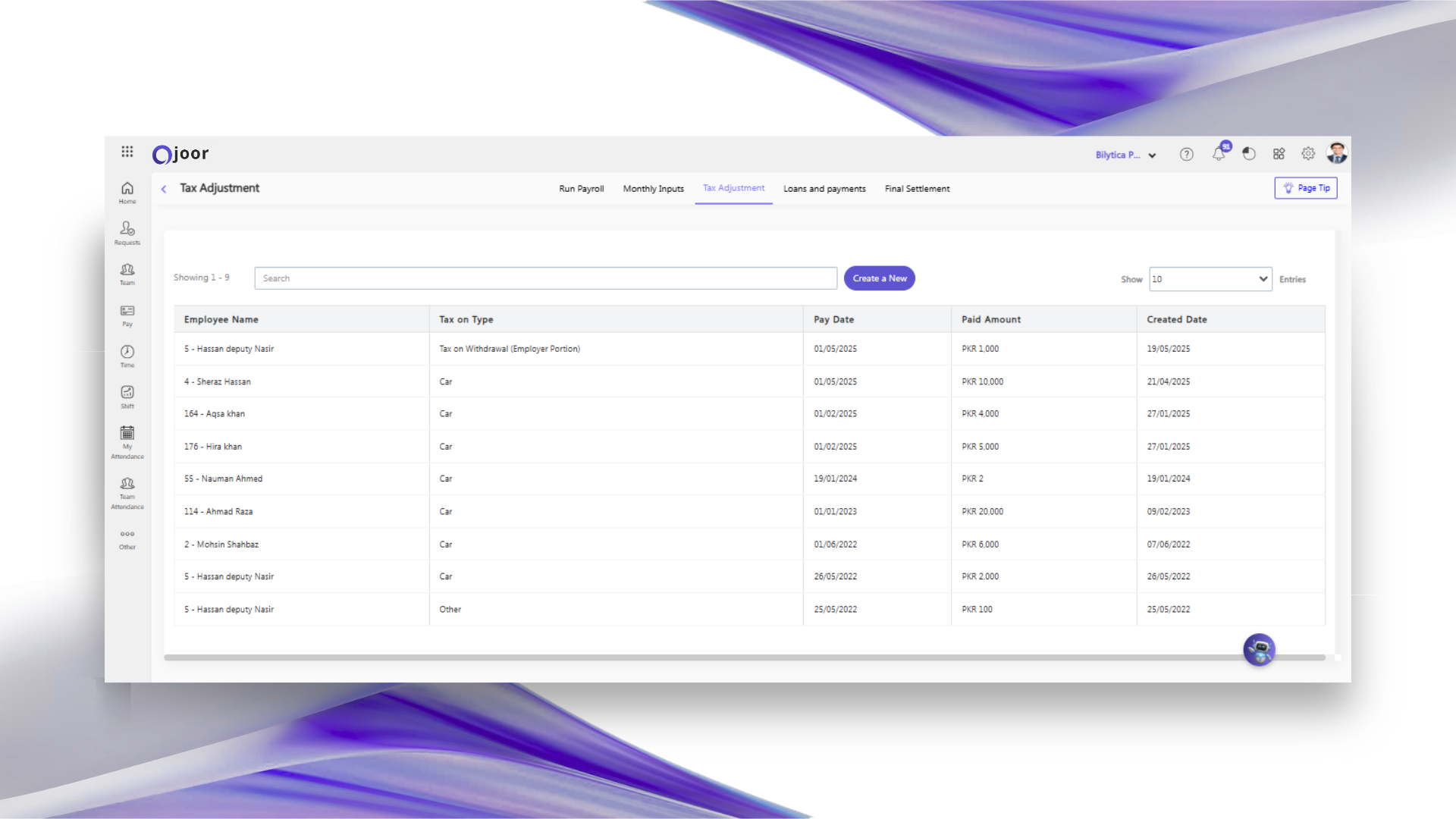Click the Page Tip button
The image size is (1456, 819).
click(1306, 188)
